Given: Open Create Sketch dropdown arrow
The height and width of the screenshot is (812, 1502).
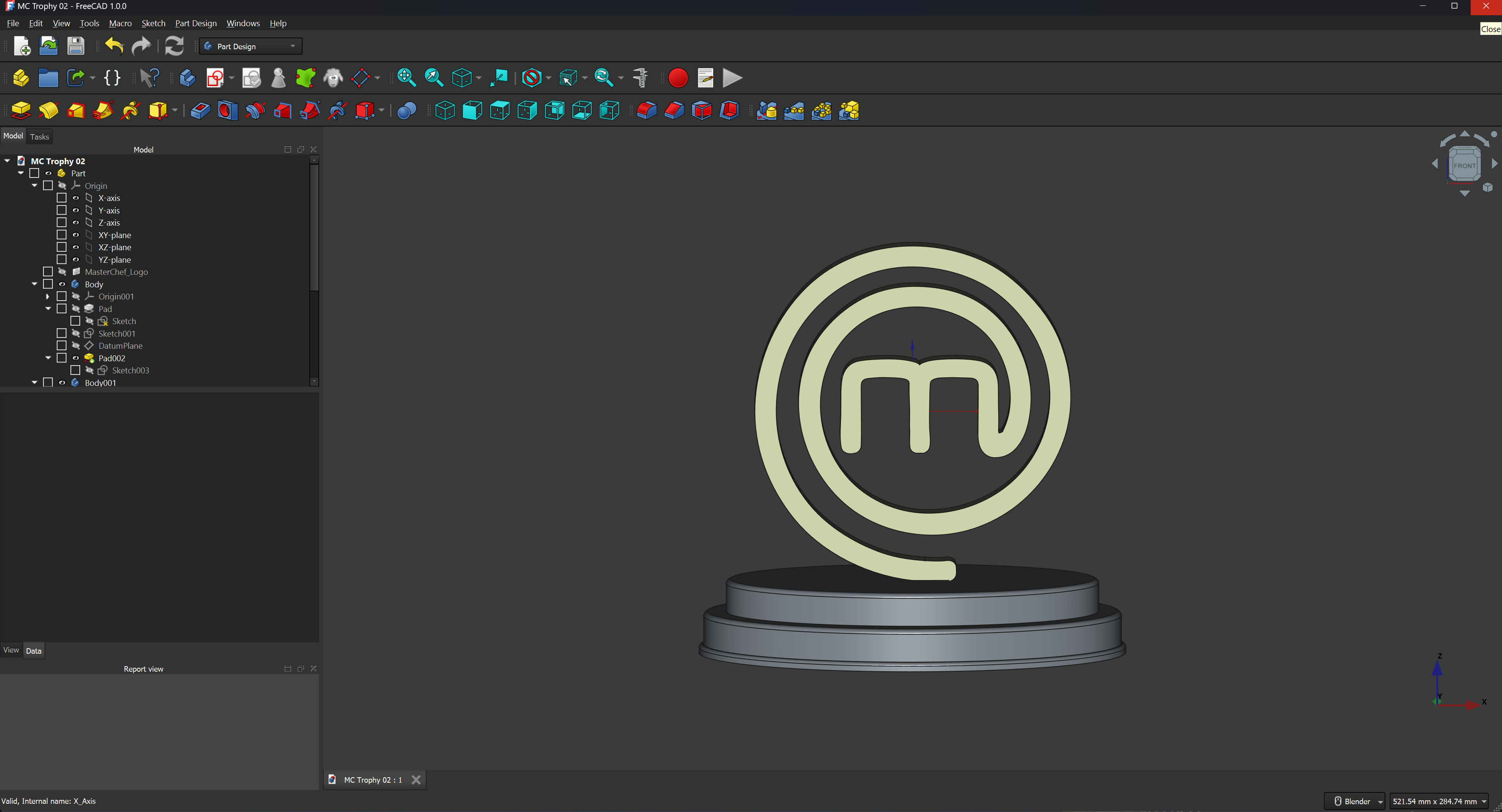Looking at the screenshot, I should coord(232,77).
